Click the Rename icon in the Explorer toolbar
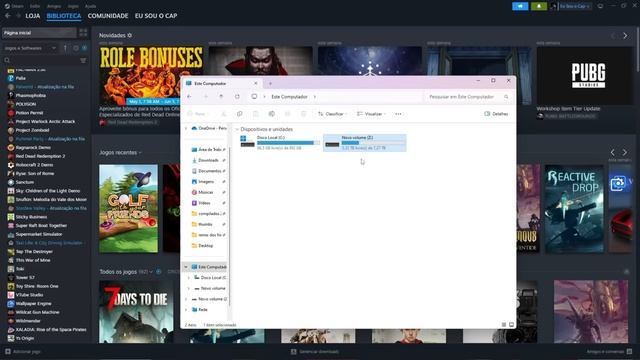The width and height of the screenshot is (640, 360). point(271,114)
